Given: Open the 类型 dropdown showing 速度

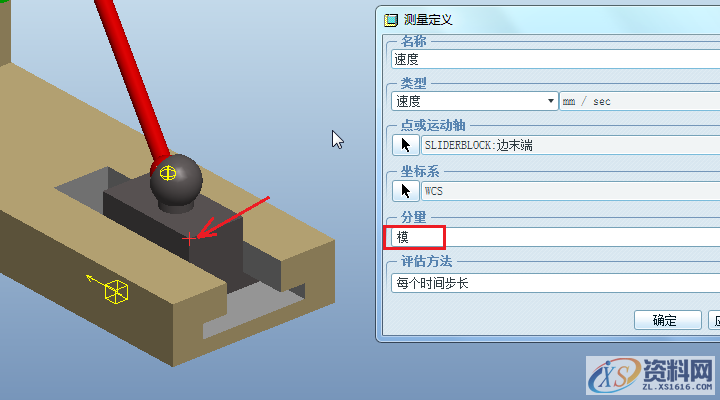Looking at the screenshot, I should 474,101.
